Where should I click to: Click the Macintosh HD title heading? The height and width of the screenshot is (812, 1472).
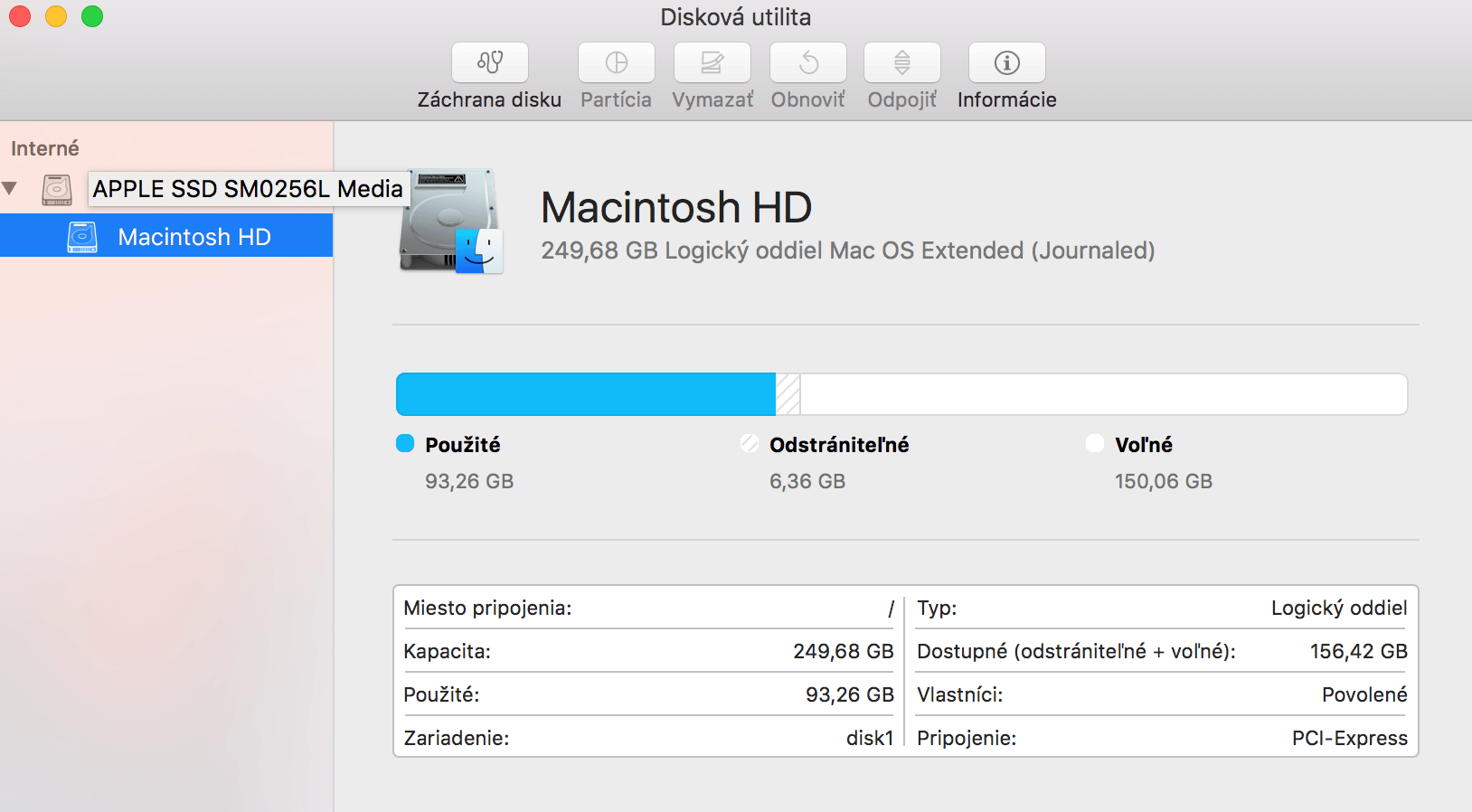676,207
